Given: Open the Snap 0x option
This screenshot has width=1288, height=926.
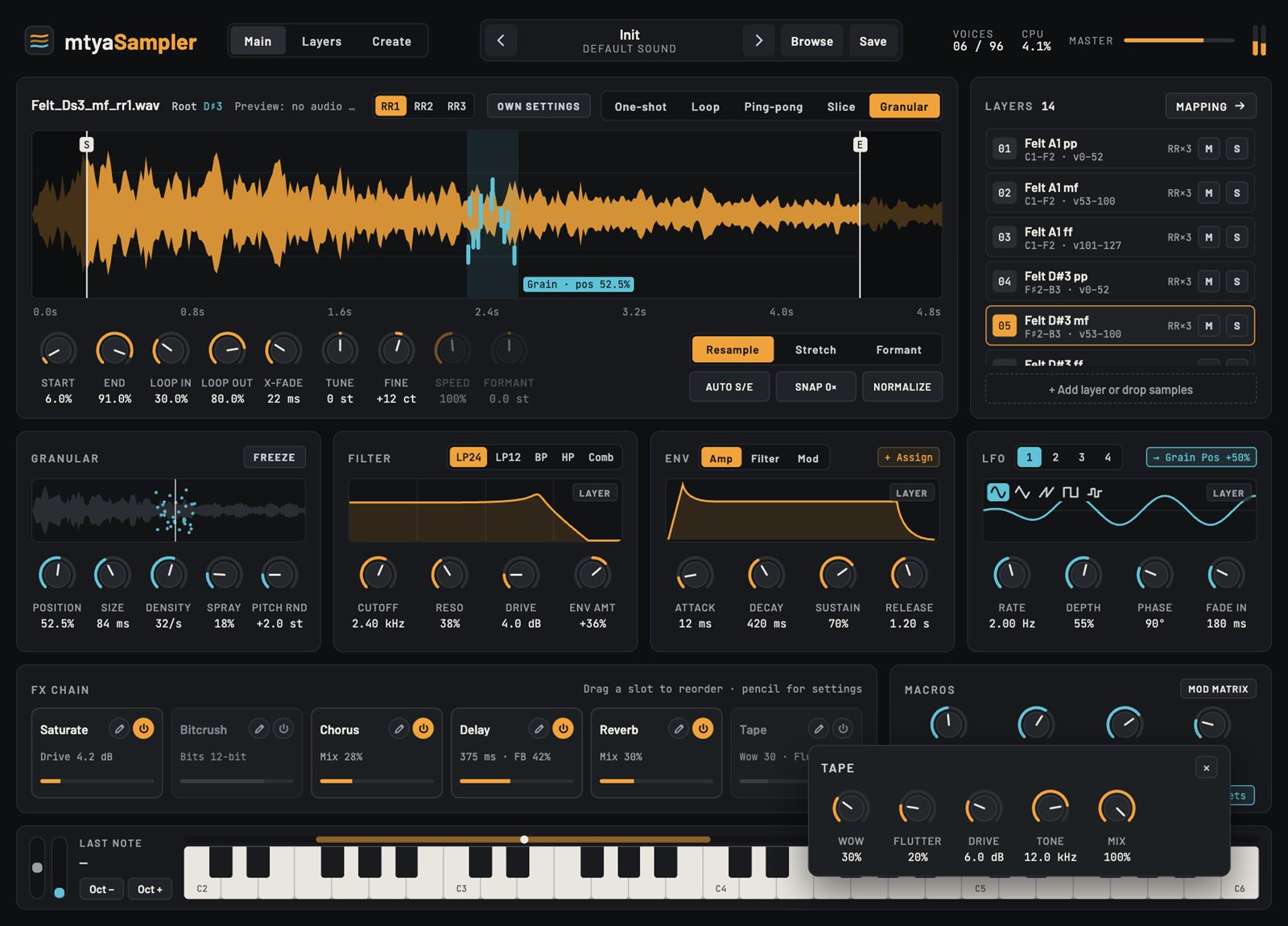Looking at the screenshot, I should 815,387.
